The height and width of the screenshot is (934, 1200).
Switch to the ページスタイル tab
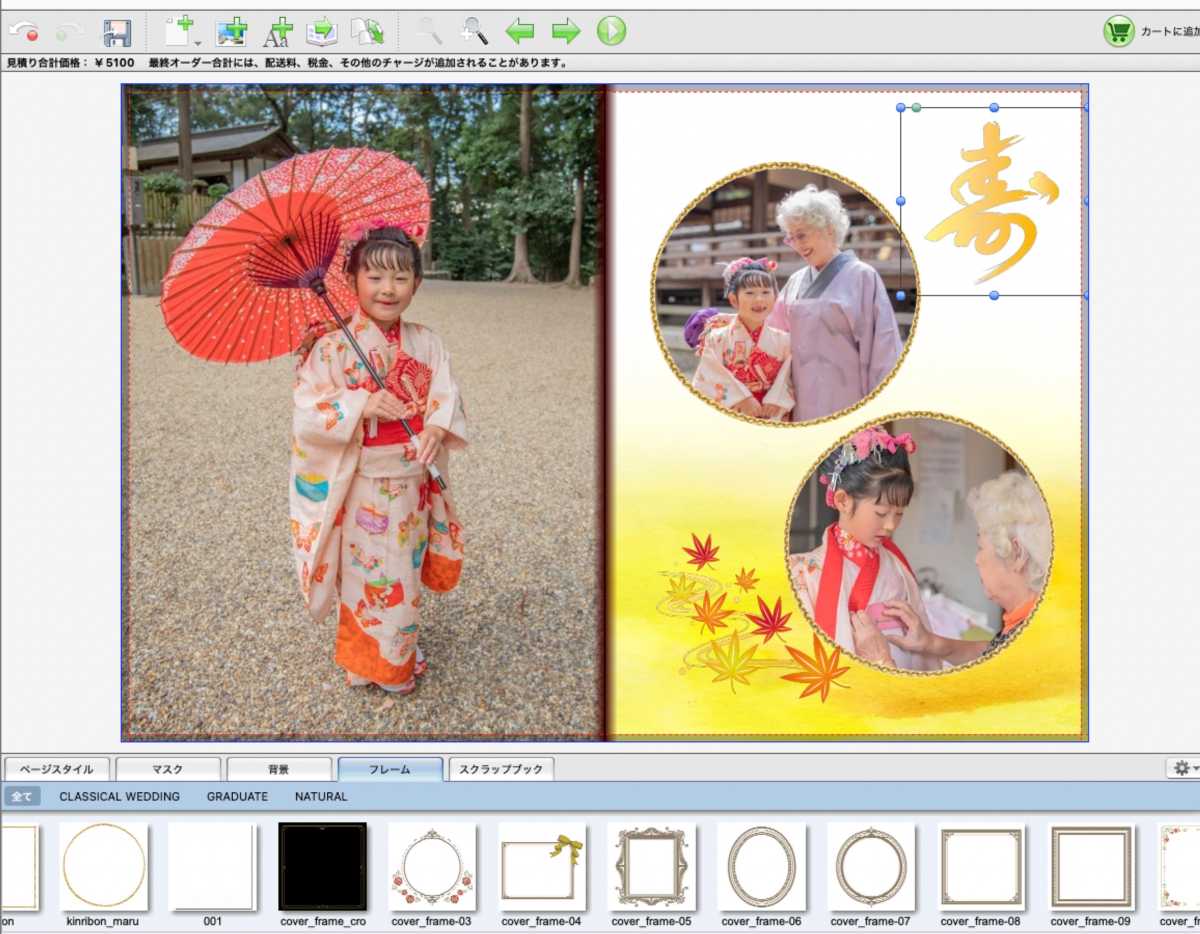click(57, 769)
